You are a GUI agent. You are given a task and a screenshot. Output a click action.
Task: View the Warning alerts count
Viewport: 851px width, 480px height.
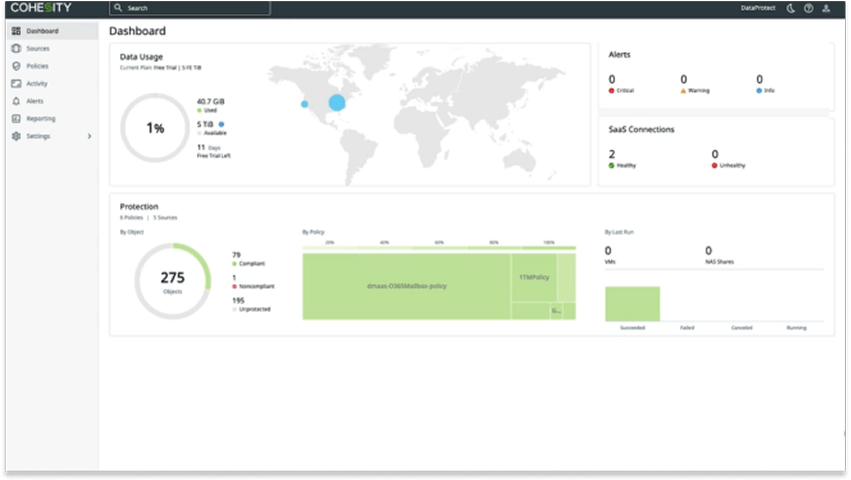coord(684,79)
